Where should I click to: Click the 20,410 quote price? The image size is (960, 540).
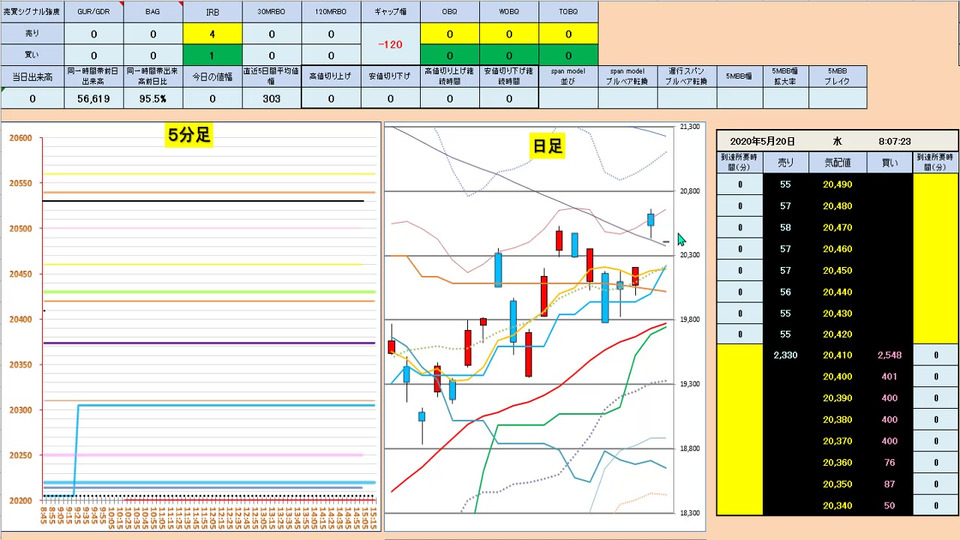coord(838,355)
